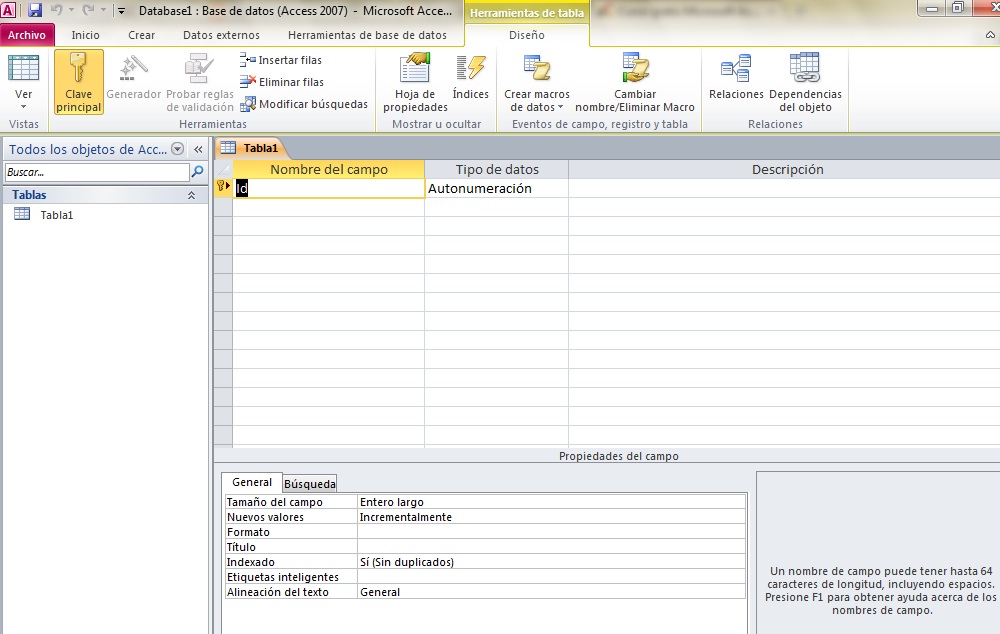Image resolution: width=1000 pixels, height=634 pixels.
Task: Click the Tabla1 document tab
Action: coord(252,148)
